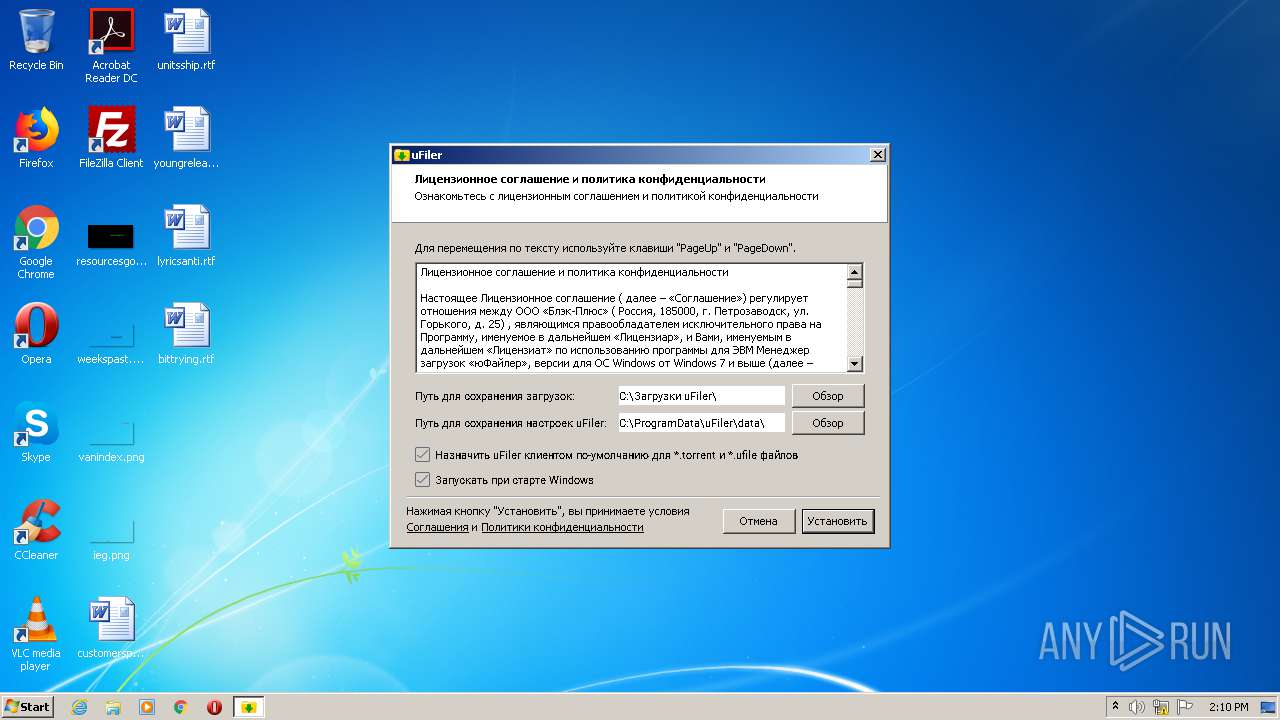
Task: Open the FileZilla Client shortcut
Action: click(x=111, y=138)
